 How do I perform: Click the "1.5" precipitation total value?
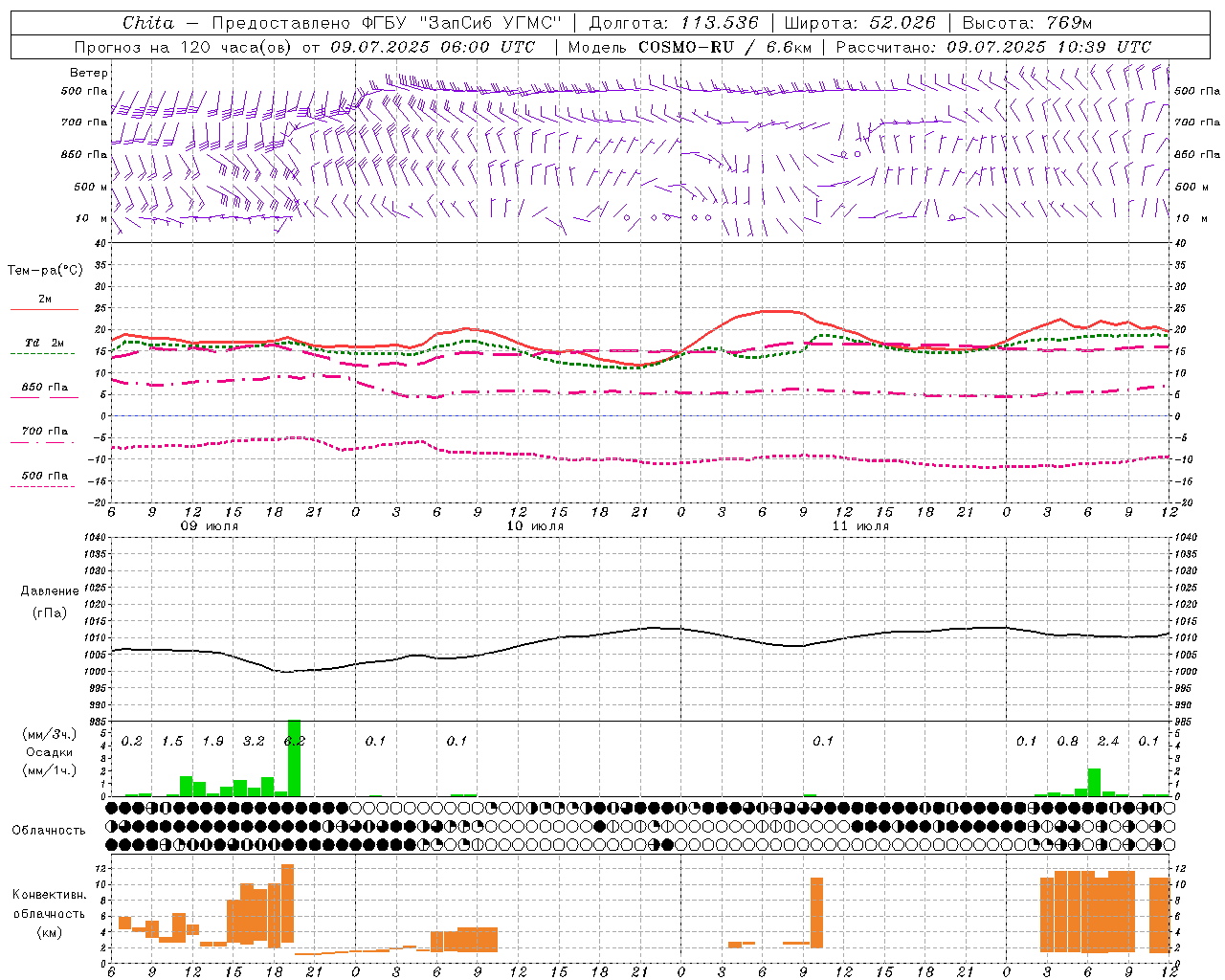[x=172, y=742]
